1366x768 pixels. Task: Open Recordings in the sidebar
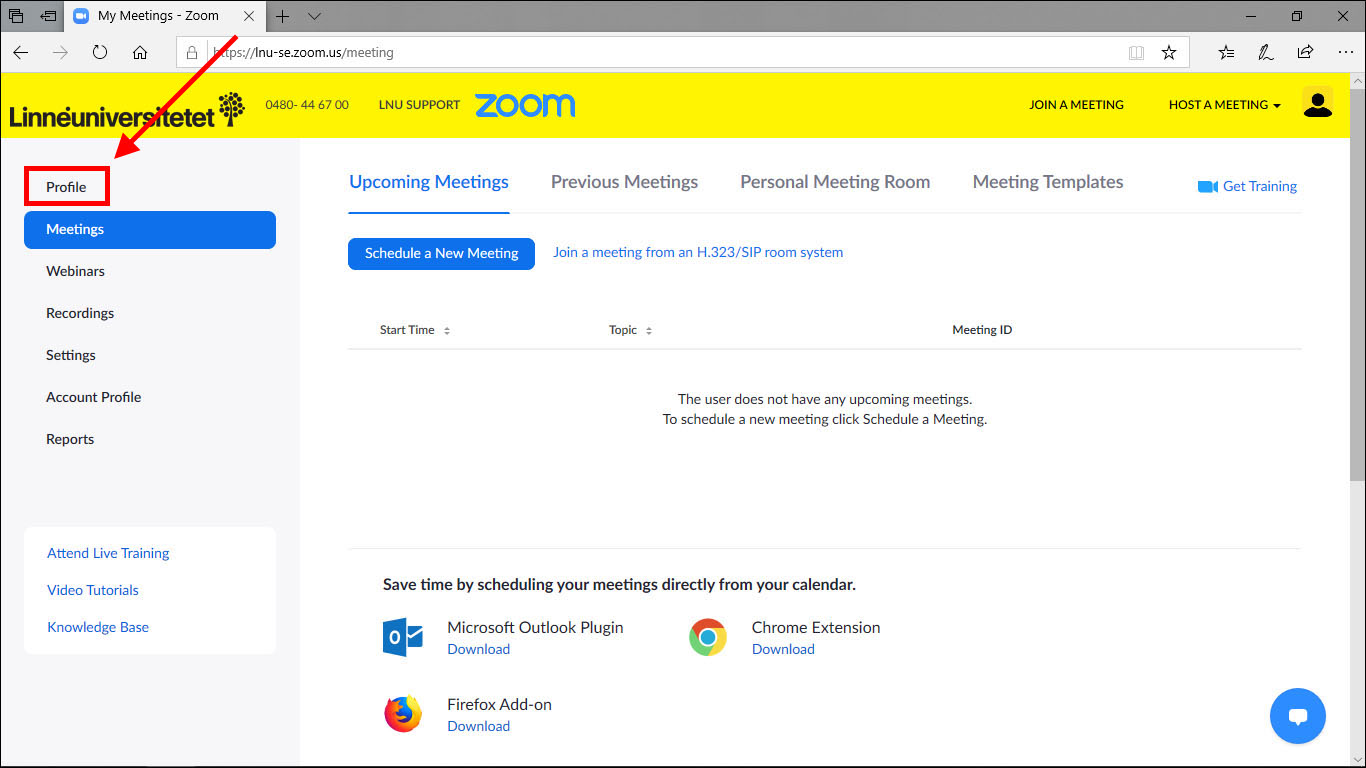pos(80,313)
